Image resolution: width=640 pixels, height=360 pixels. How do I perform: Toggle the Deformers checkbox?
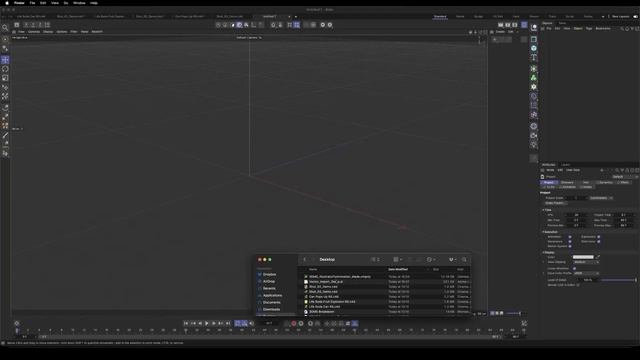tap(599, 242)
